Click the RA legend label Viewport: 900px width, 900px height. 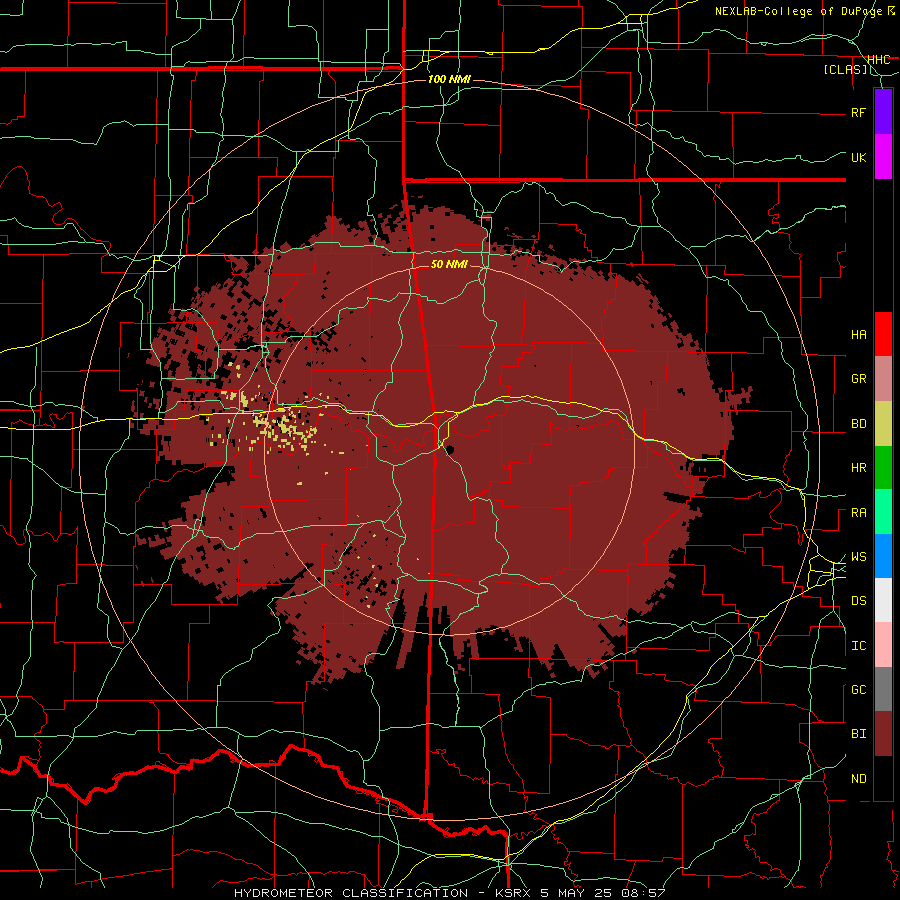(x=858, y=513)
